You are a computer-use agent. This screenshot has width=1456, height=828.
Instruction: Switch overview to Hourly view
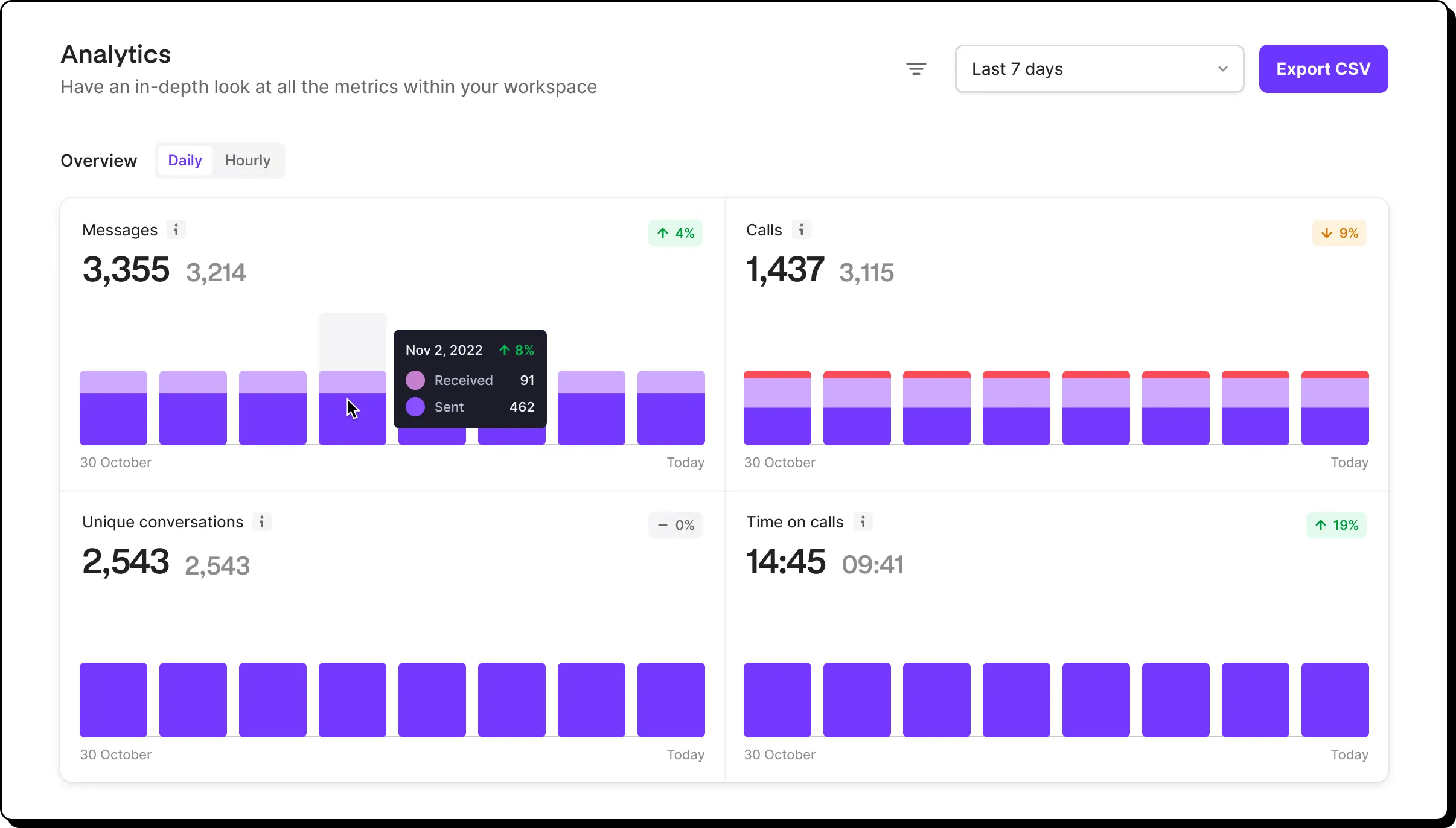click(x=247, y=161)
